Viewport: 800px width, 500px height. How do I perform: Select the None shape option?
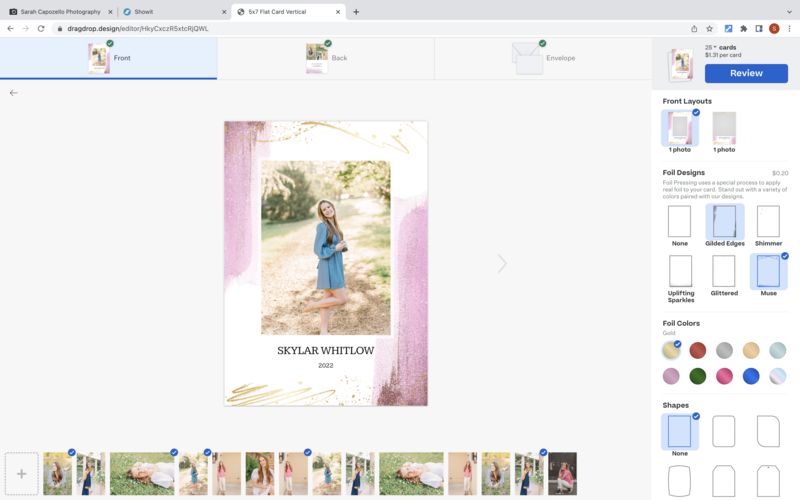click(x=680, y=432)
